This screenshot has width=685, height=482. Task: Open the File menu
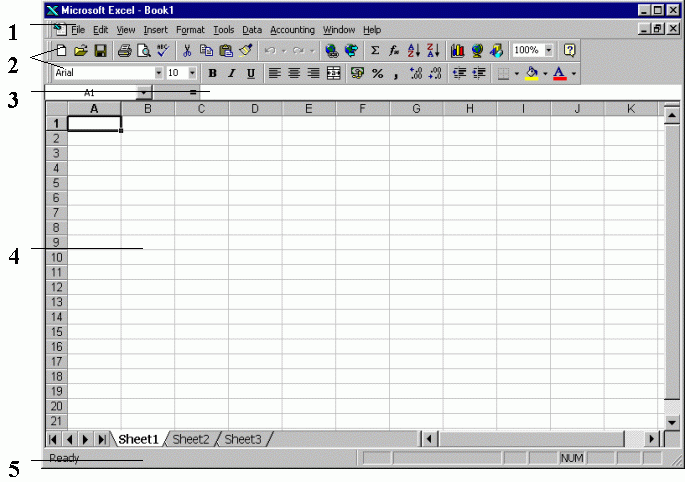click(x=78, y=30)
